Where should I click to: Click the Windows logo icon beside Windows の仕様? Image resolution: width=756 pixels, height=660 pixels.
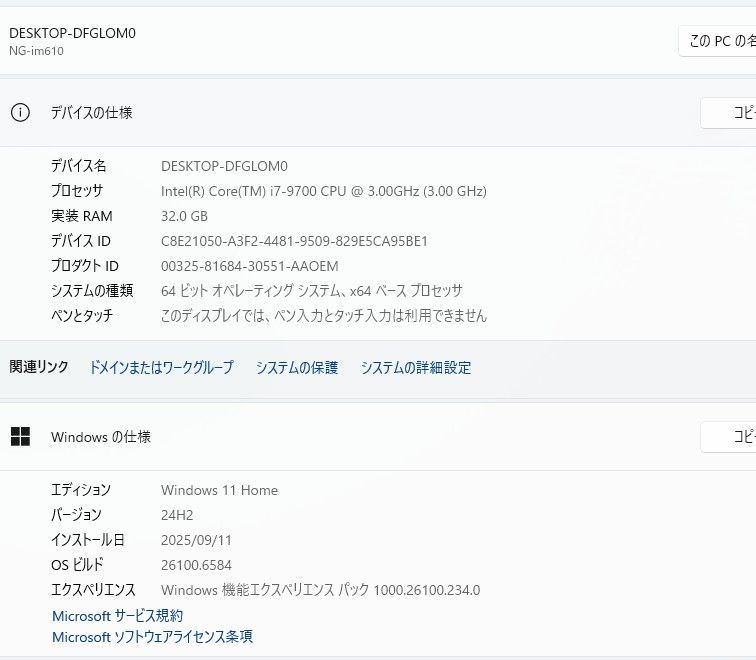pos(20,437)
